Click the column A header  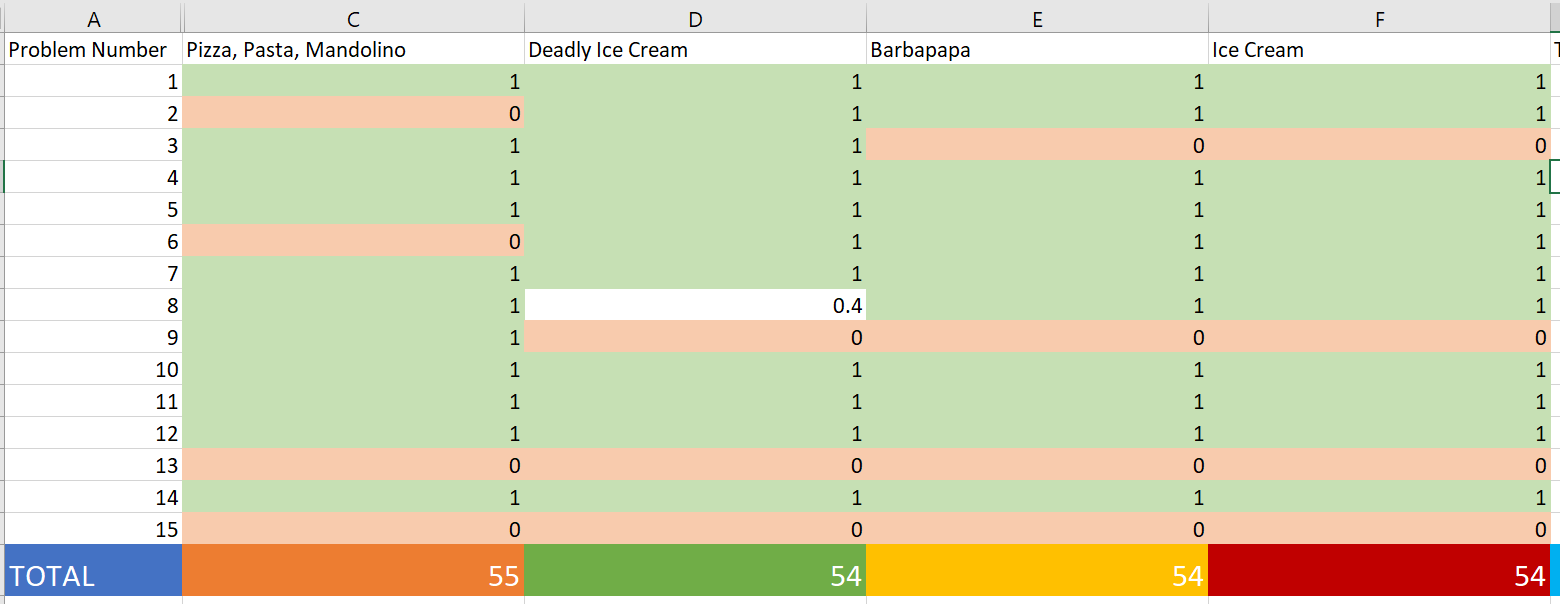click(94, 18)
